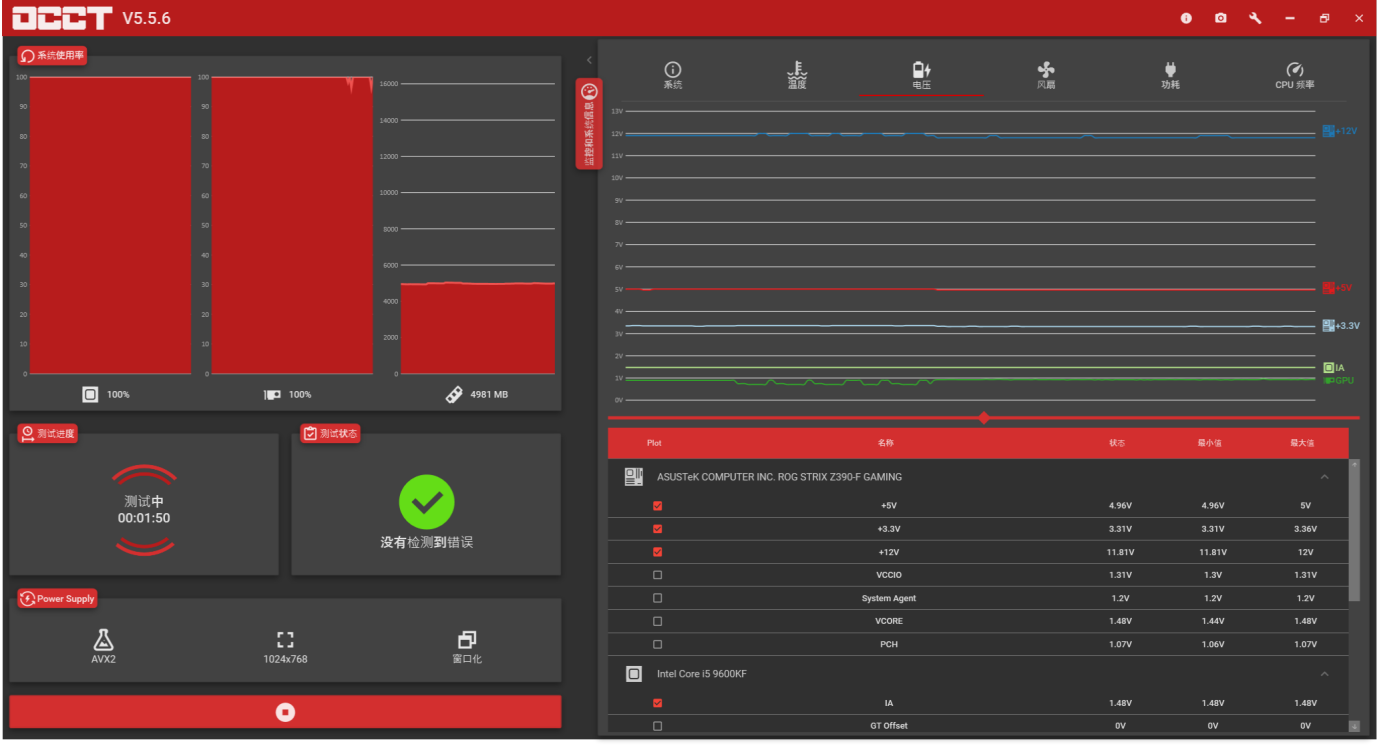The height and width of the screenshot is (748, 1379).
Task: Click the info icon in title bar
Action: point(1186,18)
